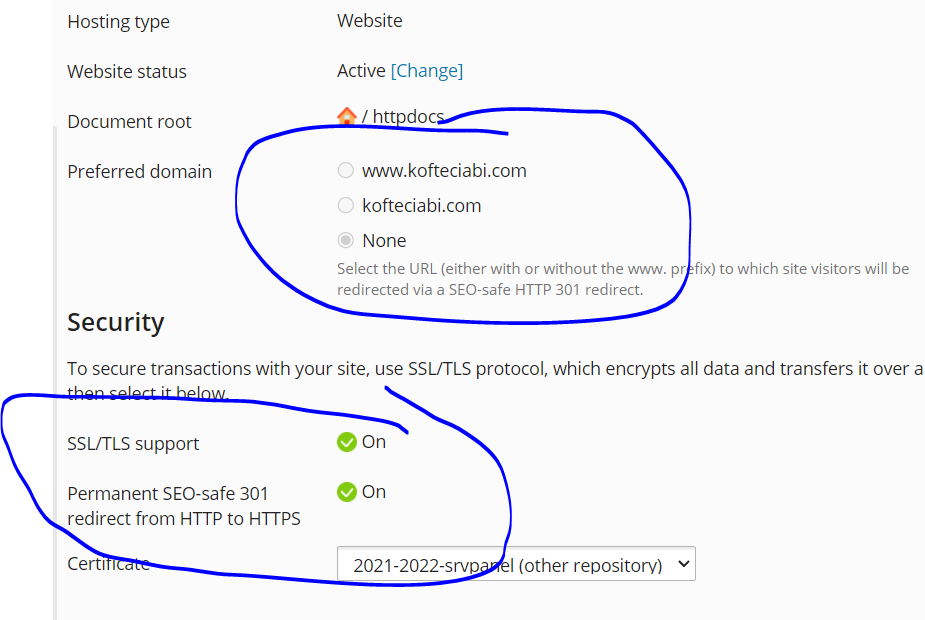Viewport: 925px width, 620px height.
Task: Click the Preferred domain field label
Action: point(139,172)
